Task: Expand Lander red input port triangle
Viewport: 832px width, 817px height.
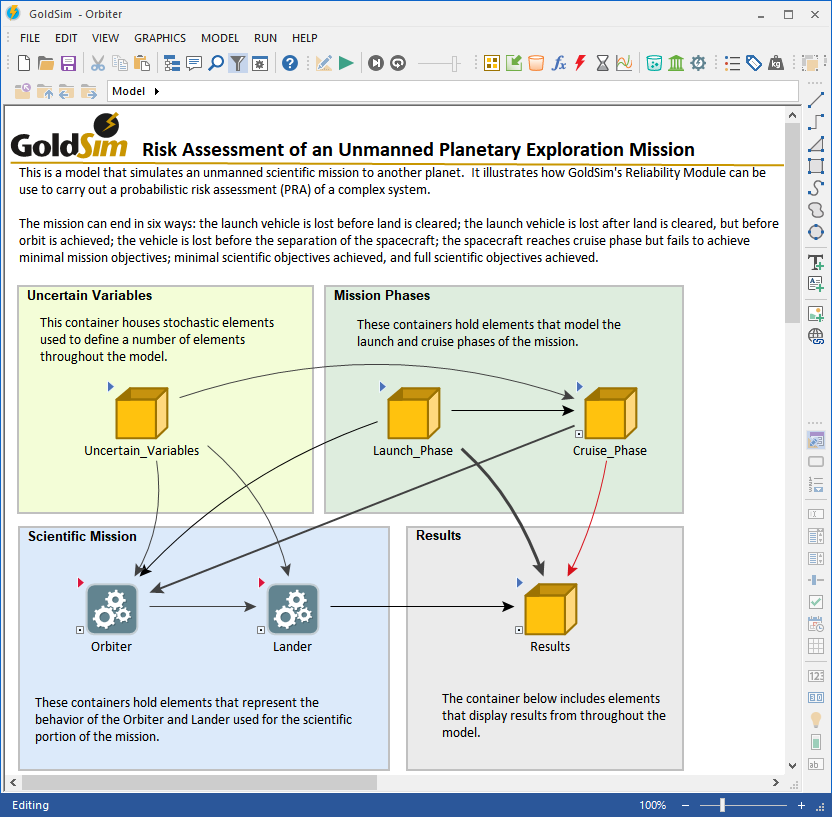Action: (261, 583)
